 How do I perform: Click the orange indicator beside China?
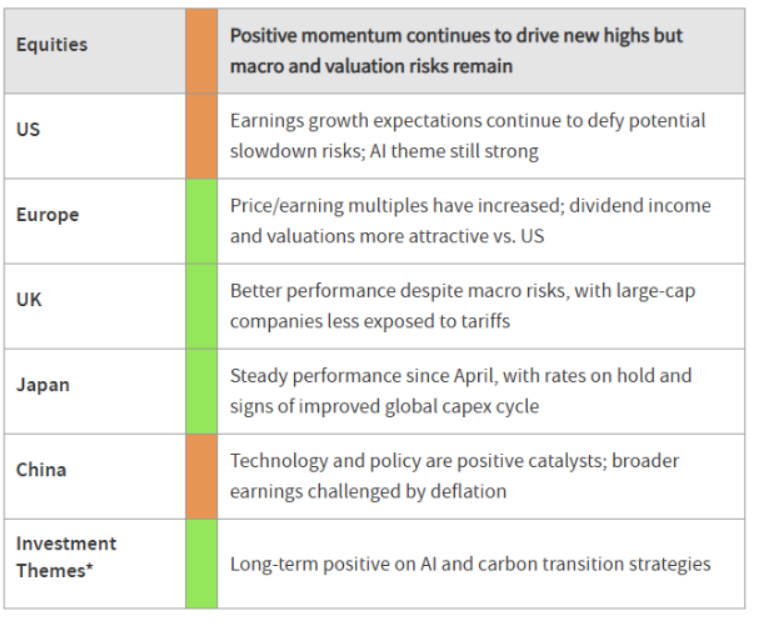coord(201,476)
